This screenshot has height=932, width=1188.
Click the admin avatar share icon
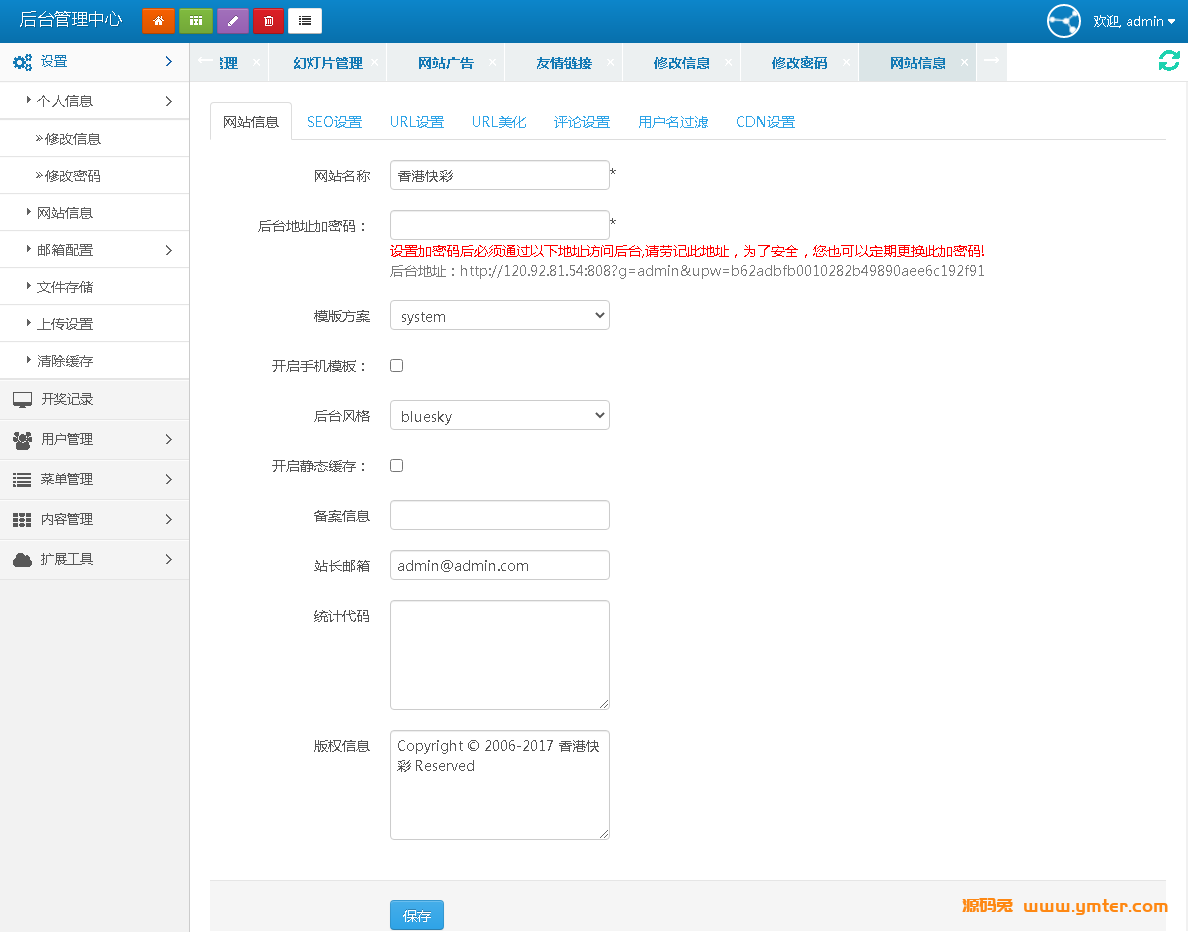tap(1064, 21)
